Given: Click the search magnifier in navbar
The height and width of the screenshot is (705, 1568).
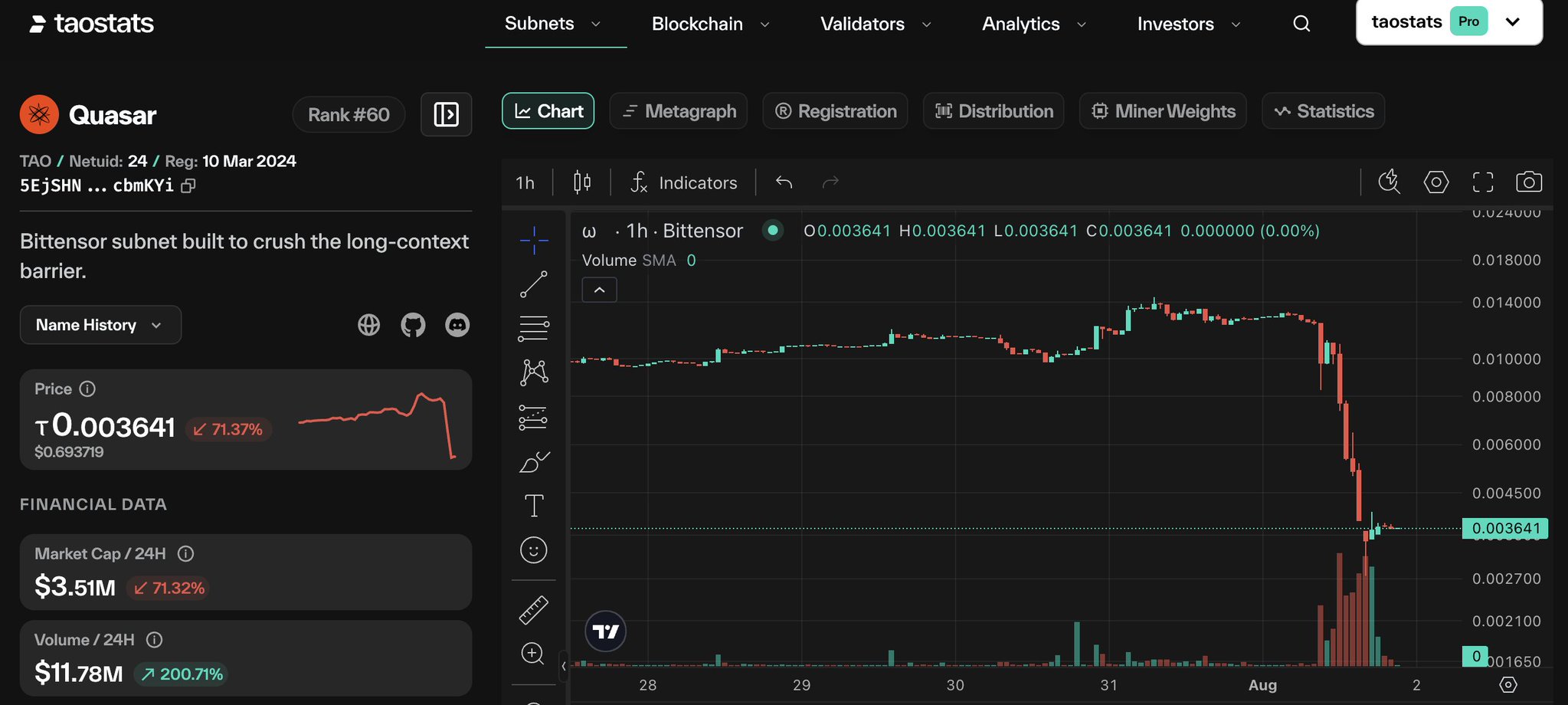Looking at the screenshot, I should [1301, 24].
